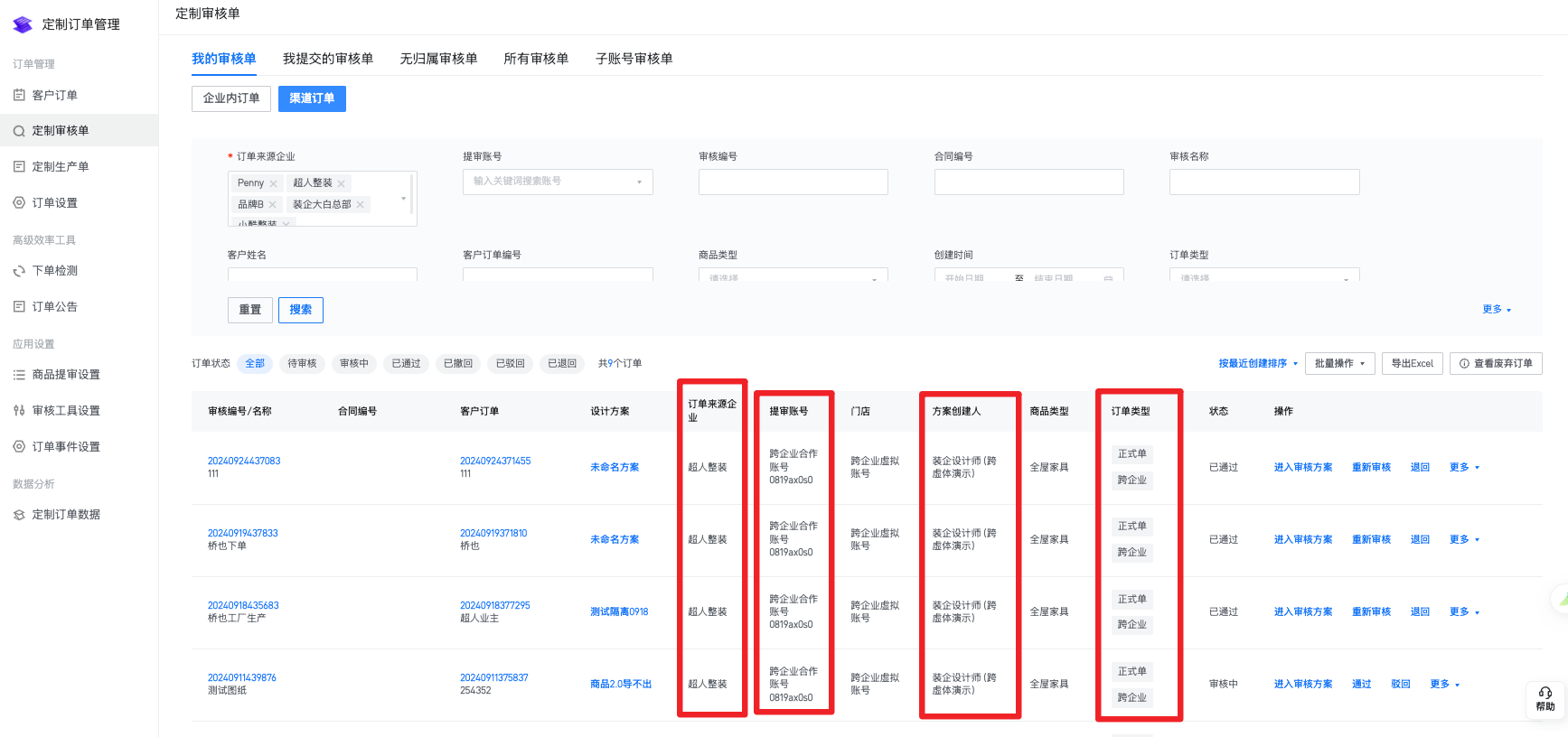Open 定制订单数据 sidebar icon
The image size is (1568, 737).
click(x=19, y=515)
